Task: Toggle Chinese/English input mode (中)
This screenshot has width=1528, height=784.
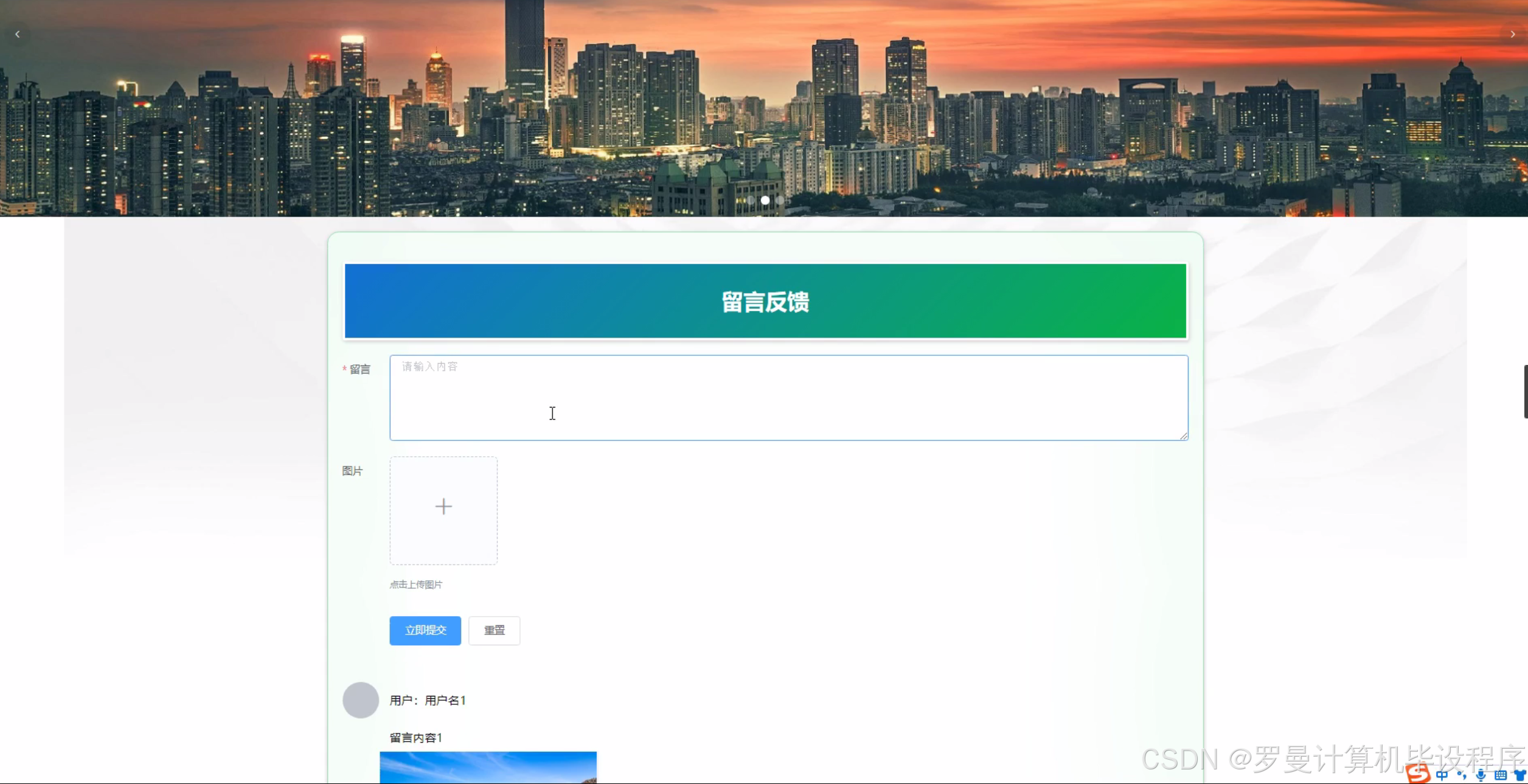Action: [1442, 775]
